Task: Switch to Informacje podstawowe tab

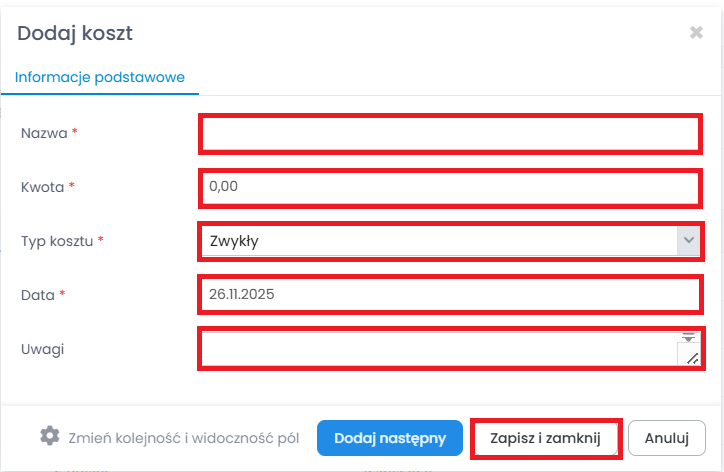Action: coord(100,77)
